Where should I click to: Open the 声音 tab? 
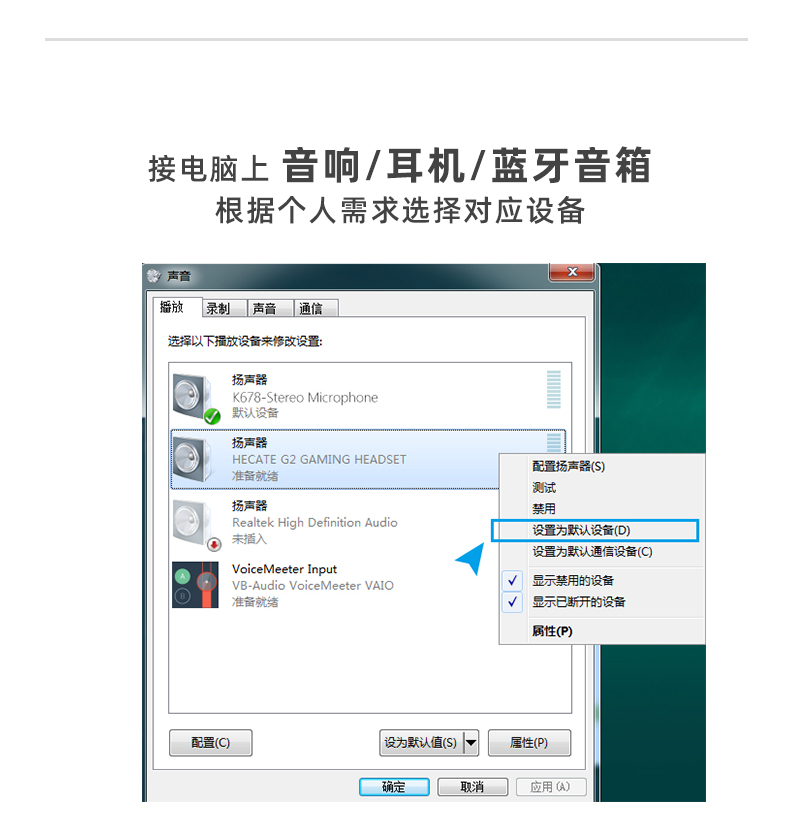(x=264, y=309)
